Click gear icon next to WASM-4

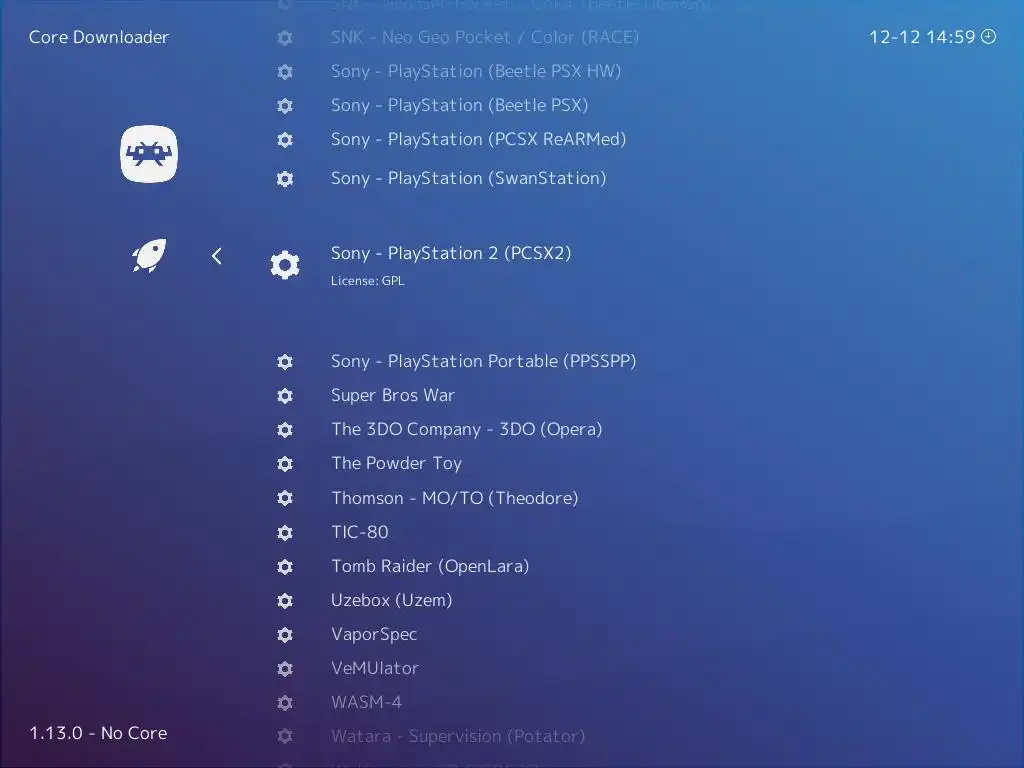[285, 703]
